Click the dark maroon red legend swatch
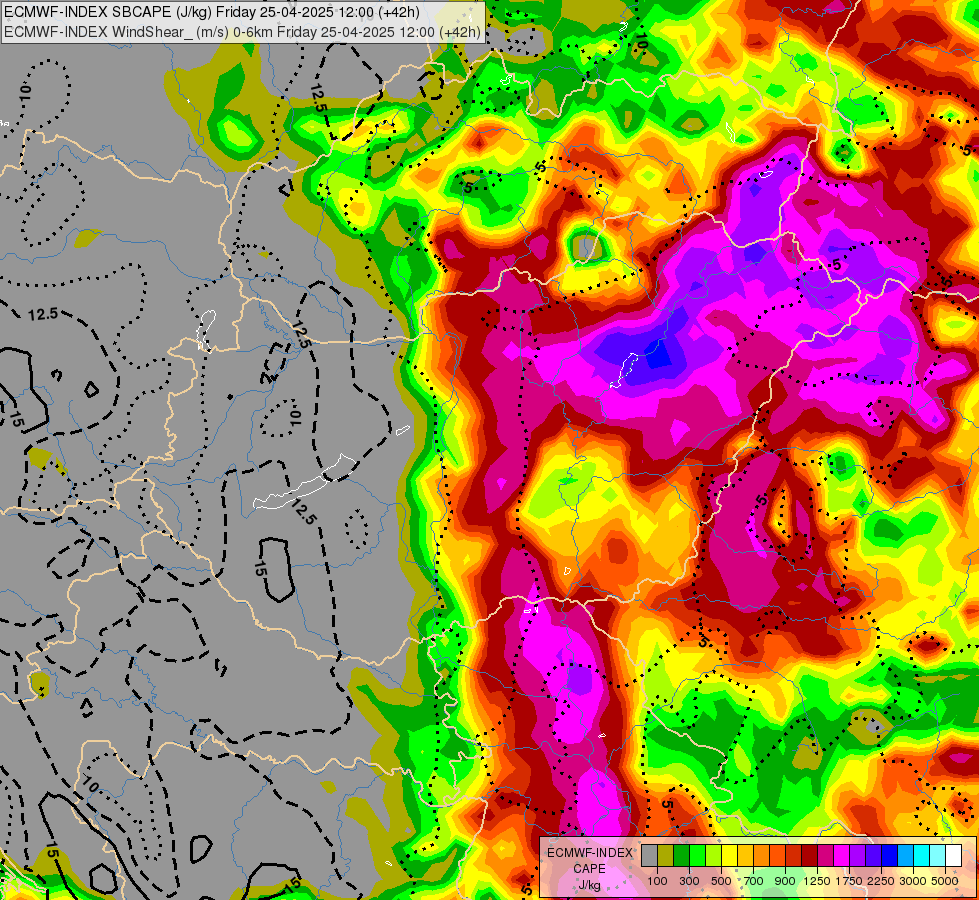The width and height of the screenshot is (979, 900). pos(809,856)
